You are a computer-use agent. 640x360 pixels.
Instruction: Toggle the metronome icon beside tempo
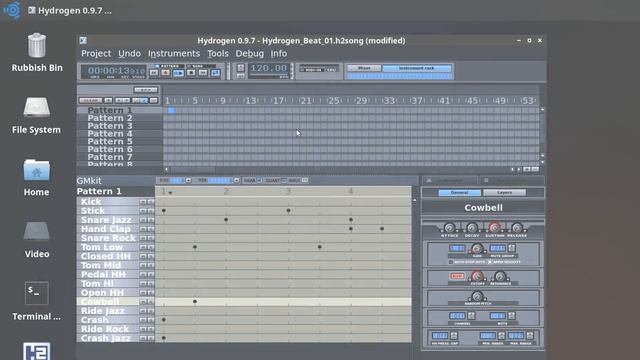point(240,68)
